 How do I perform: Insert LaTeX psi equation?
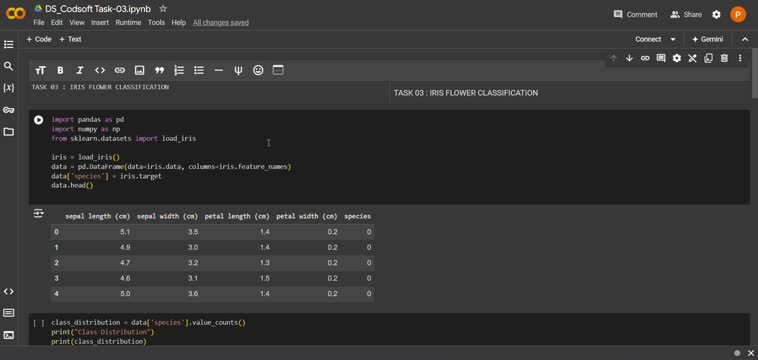pyautogui.click(x=238, y=71)
